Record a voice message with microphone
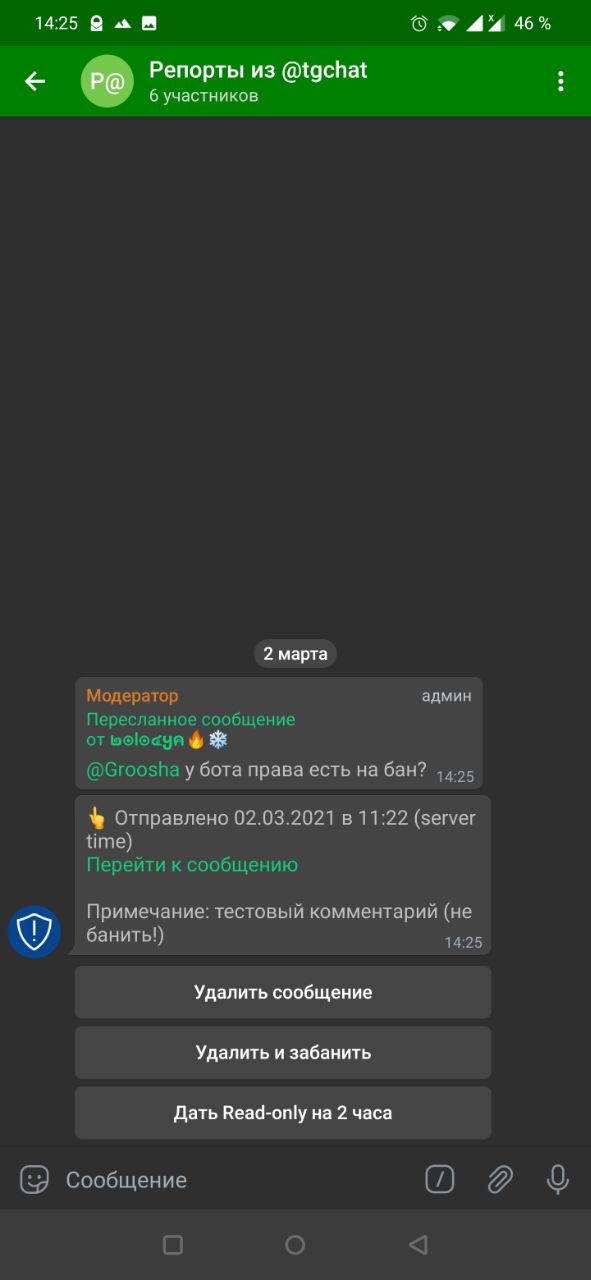 point(558,1180)
